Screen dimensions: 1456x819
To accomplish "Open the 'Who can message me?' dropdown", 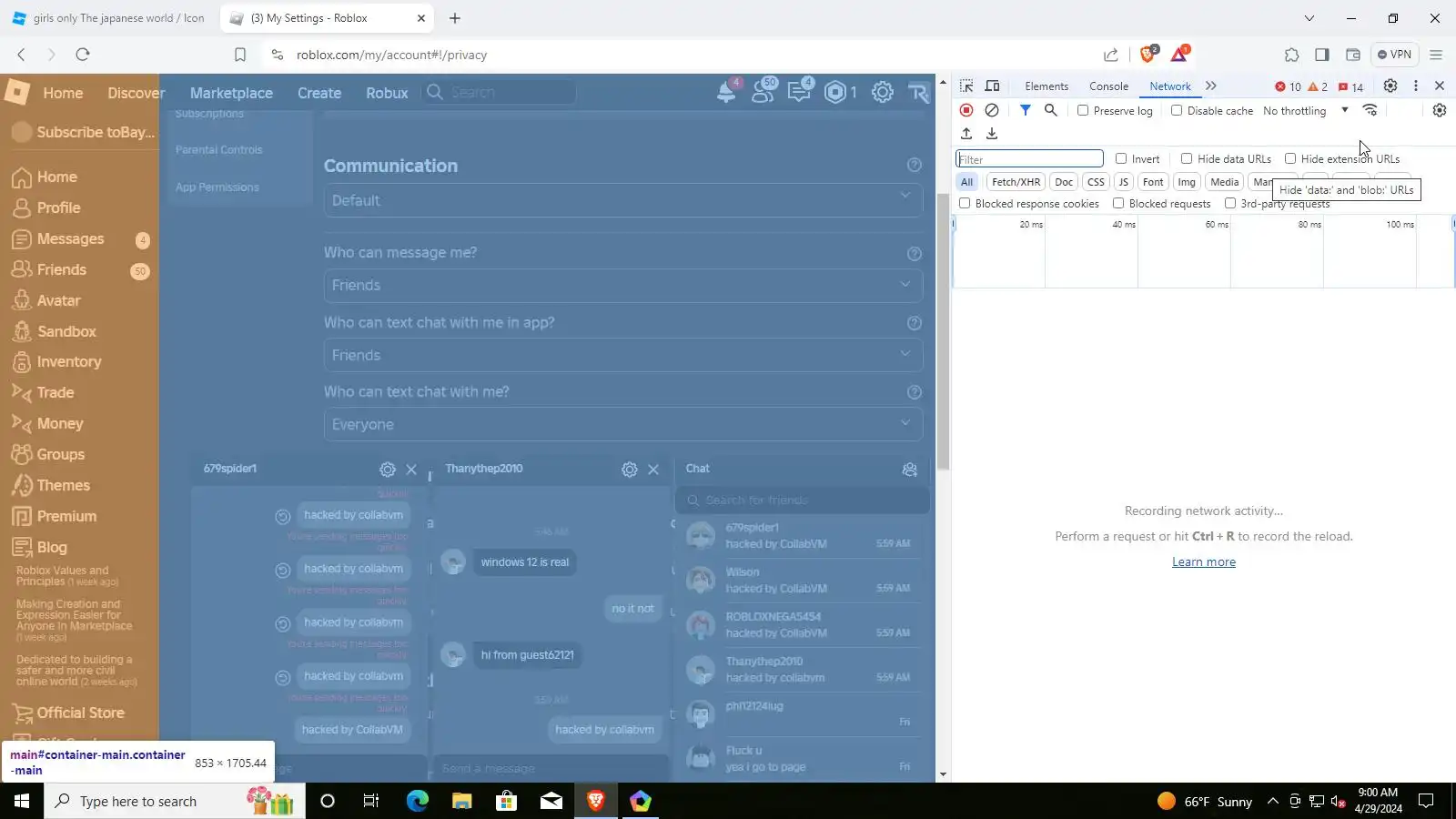I will tap(623, 285).
